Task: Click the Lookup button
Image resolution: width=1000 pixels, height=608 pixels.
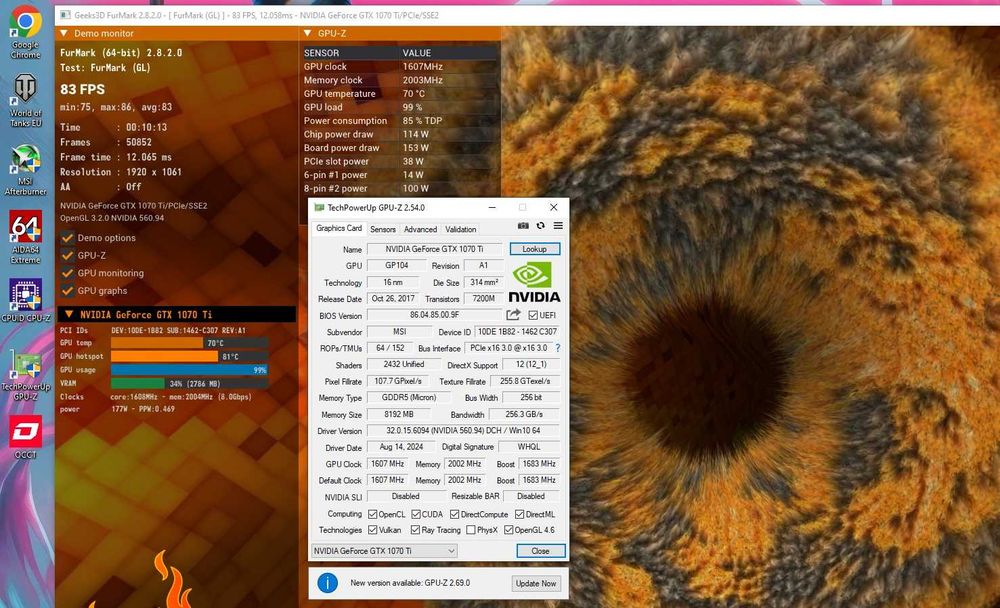Action: pyautogui.click(x=534, y=249)
